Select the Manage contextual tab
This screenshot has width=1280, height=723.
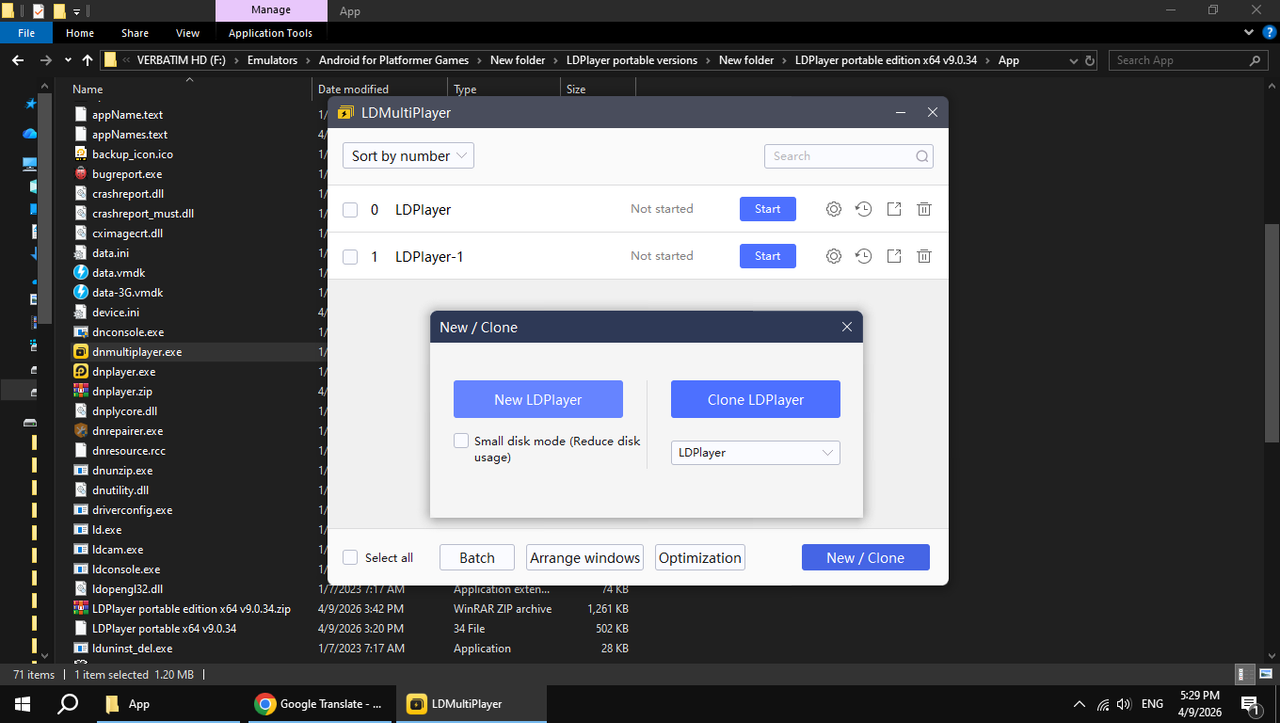click(270, 11)
